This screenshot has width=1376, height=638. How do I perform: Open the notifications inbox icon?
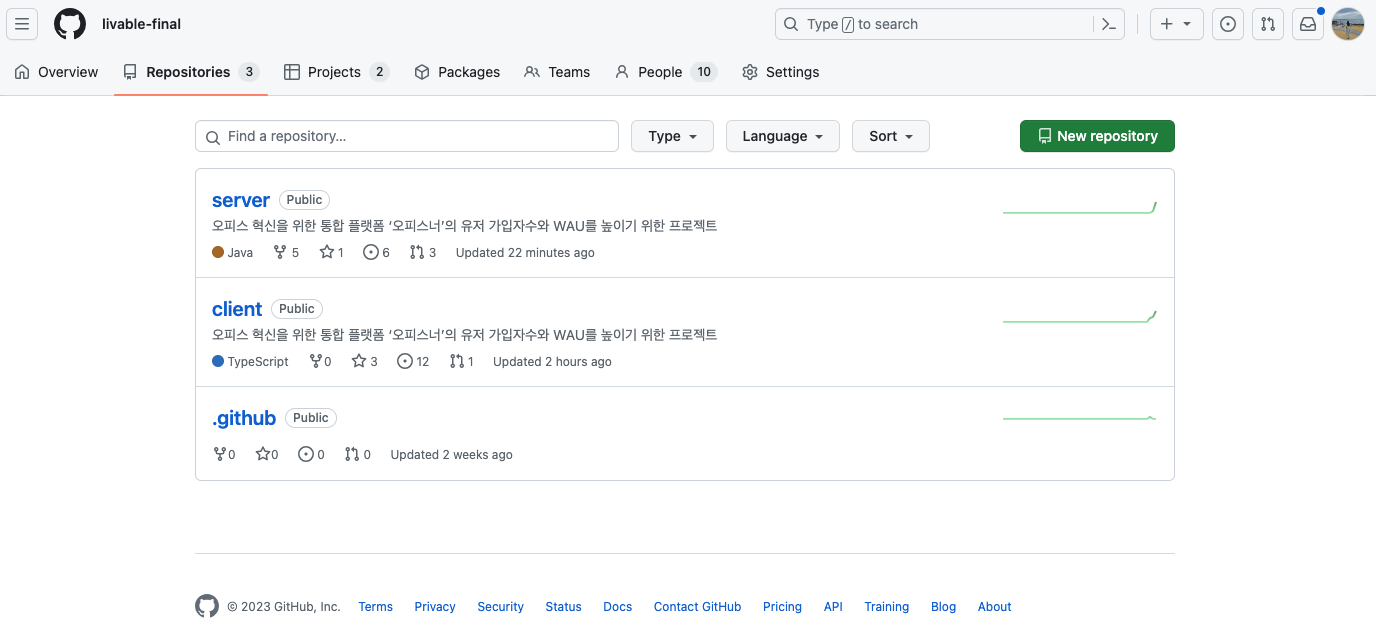(x=1308, y=24)
